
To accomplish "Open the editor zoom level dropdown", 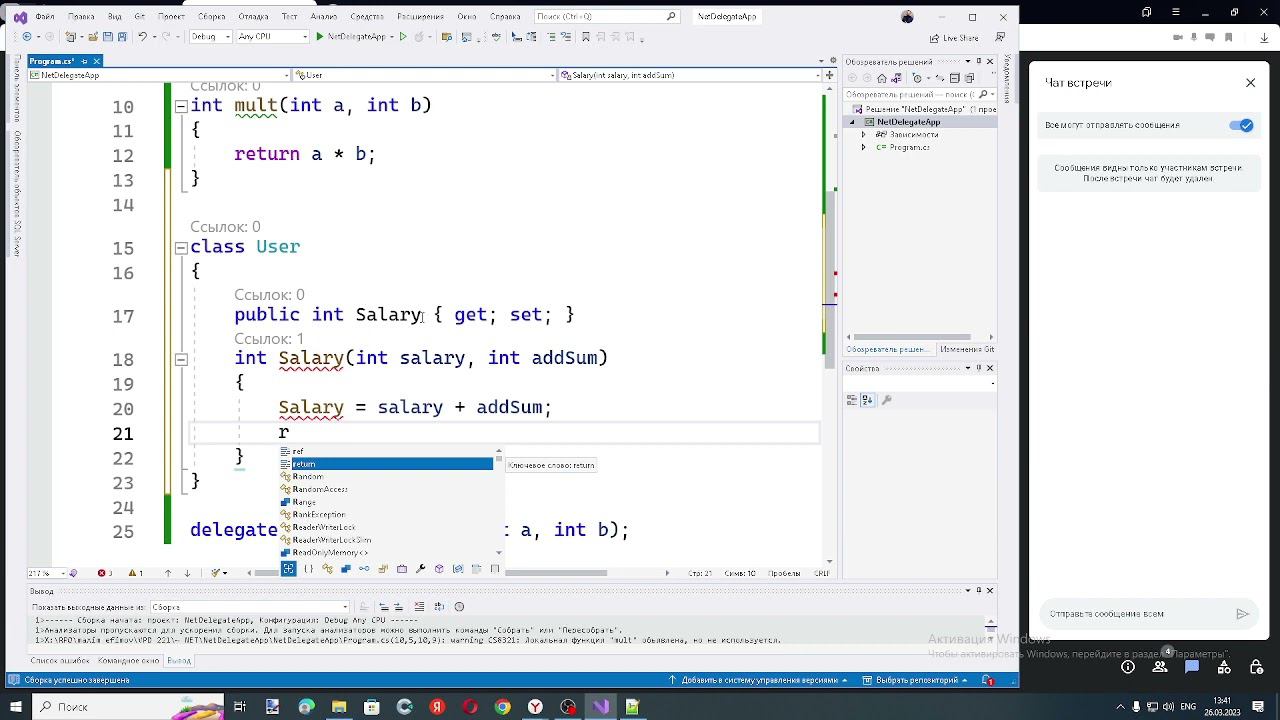I will pyautogui.click(x=45, y=573).
